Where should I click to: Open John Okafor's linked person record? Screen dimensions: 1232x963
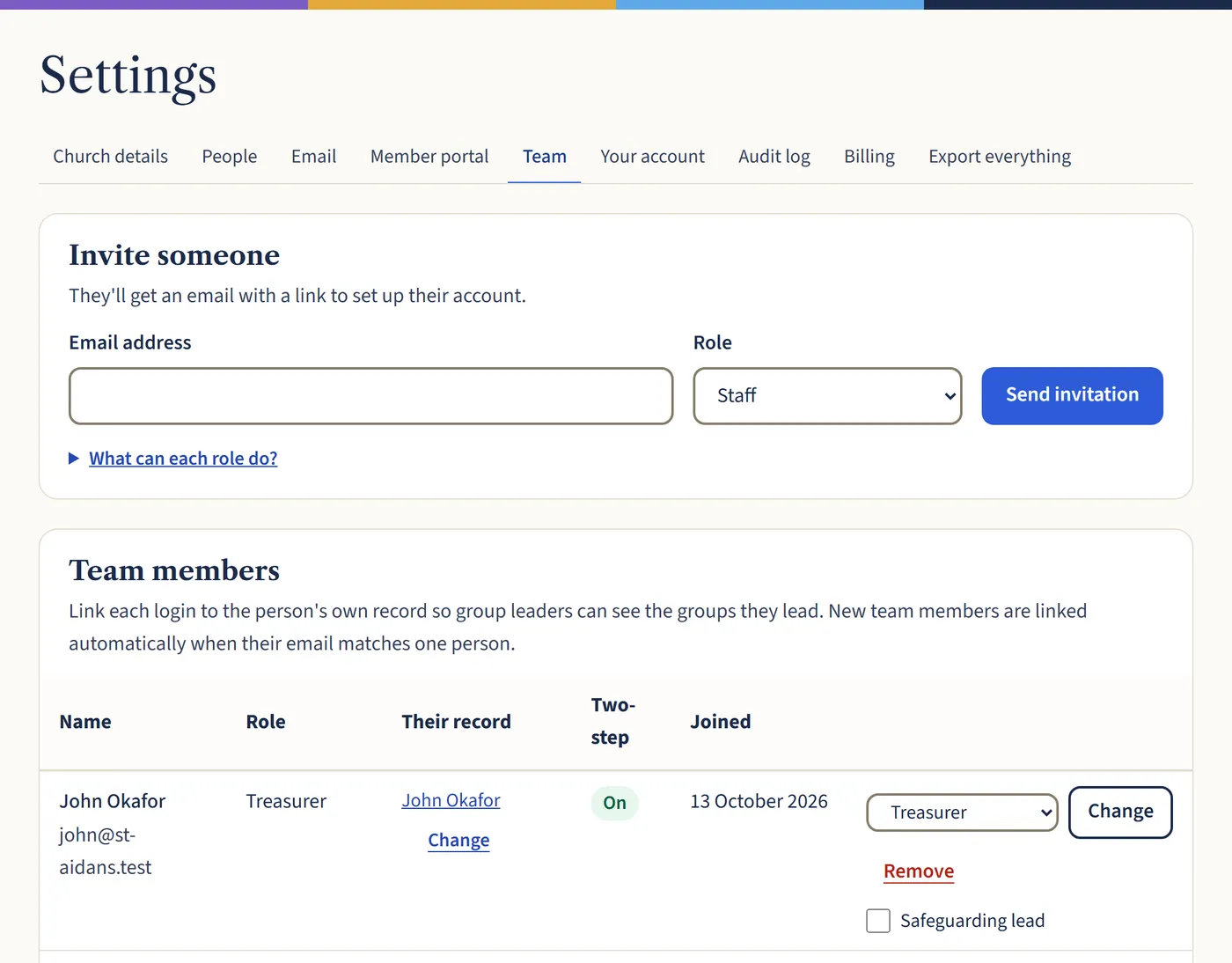click(451, 800)
